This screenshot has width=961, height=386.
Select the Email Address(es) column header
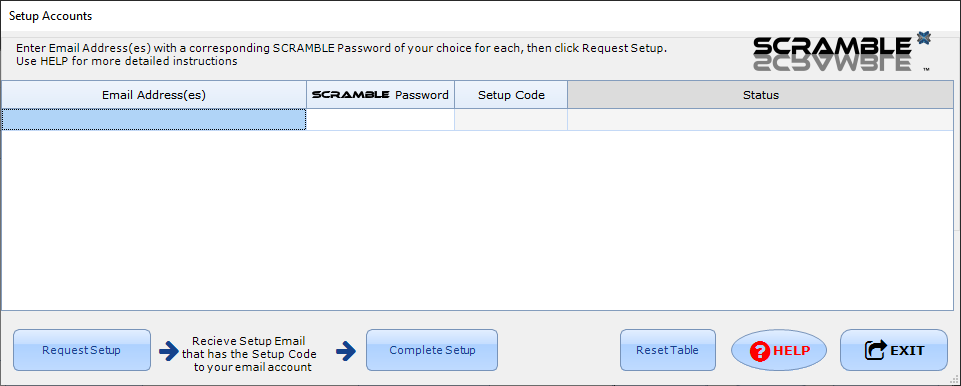(154, 95)
